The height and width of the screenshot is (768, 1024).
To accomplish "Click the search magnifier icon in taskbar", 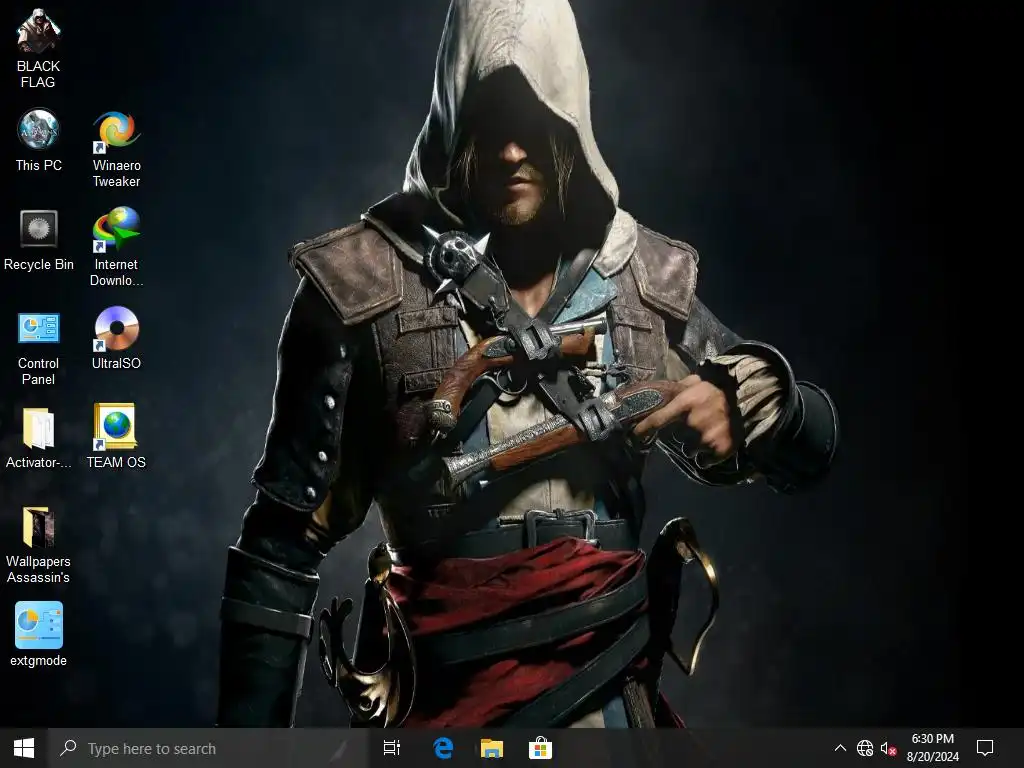I will [68, 748].
